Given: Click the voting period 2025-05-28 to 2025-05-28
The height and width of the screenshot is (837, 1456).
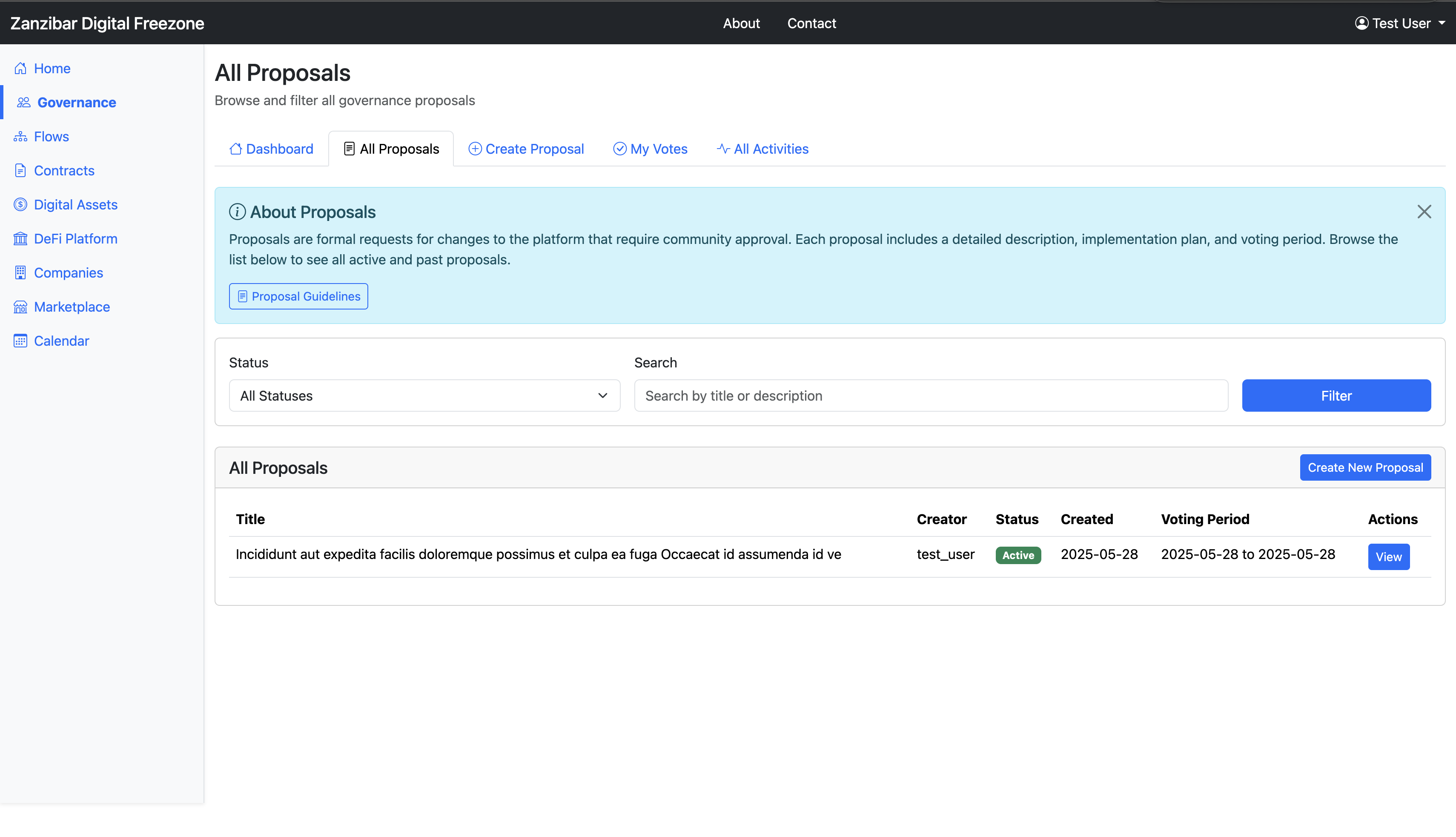Looking at the screenshot, I should 1248,555.
